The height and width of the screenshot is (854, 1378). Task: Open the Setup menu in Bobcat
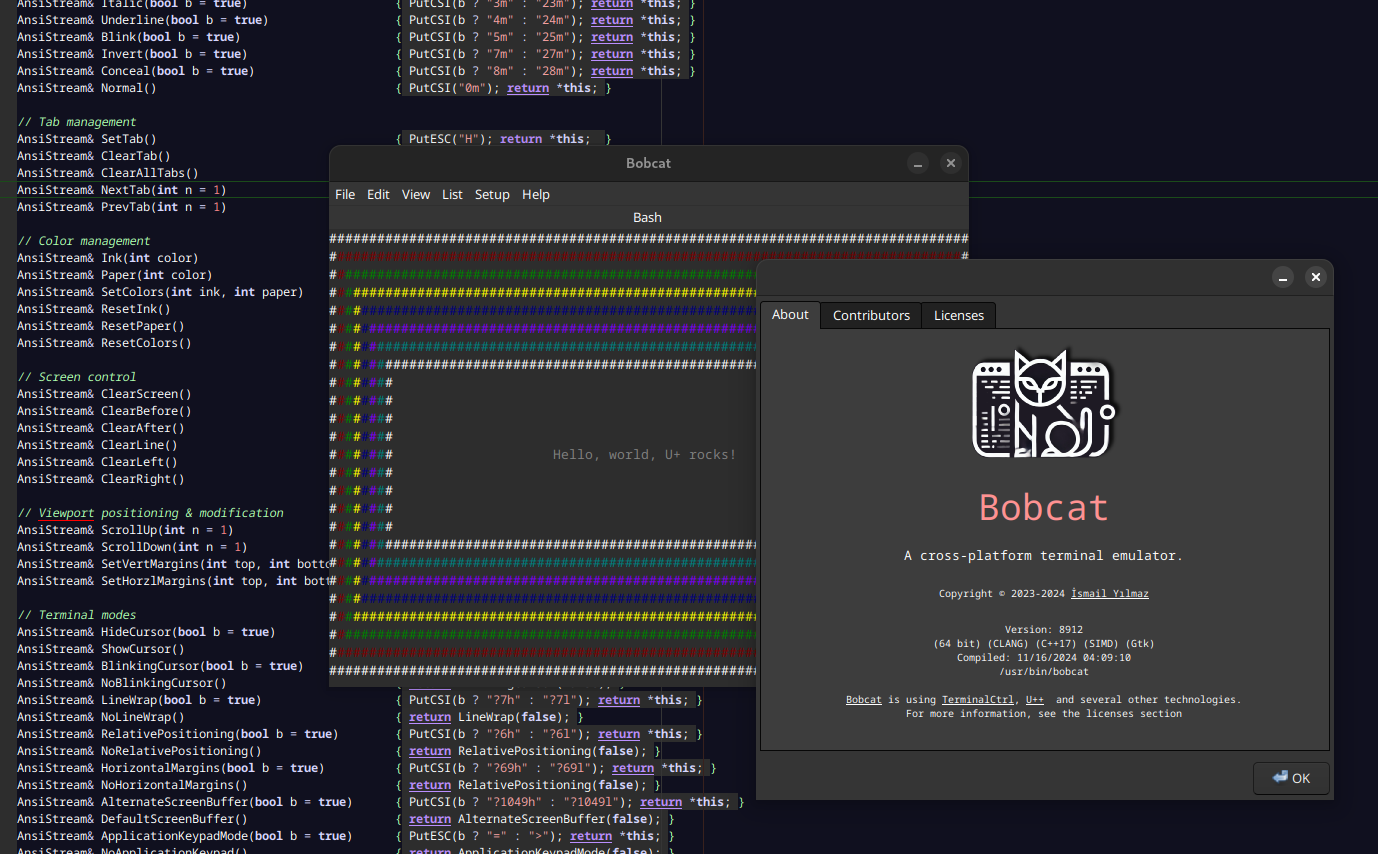pyautogui.click(x=492, y=194)
